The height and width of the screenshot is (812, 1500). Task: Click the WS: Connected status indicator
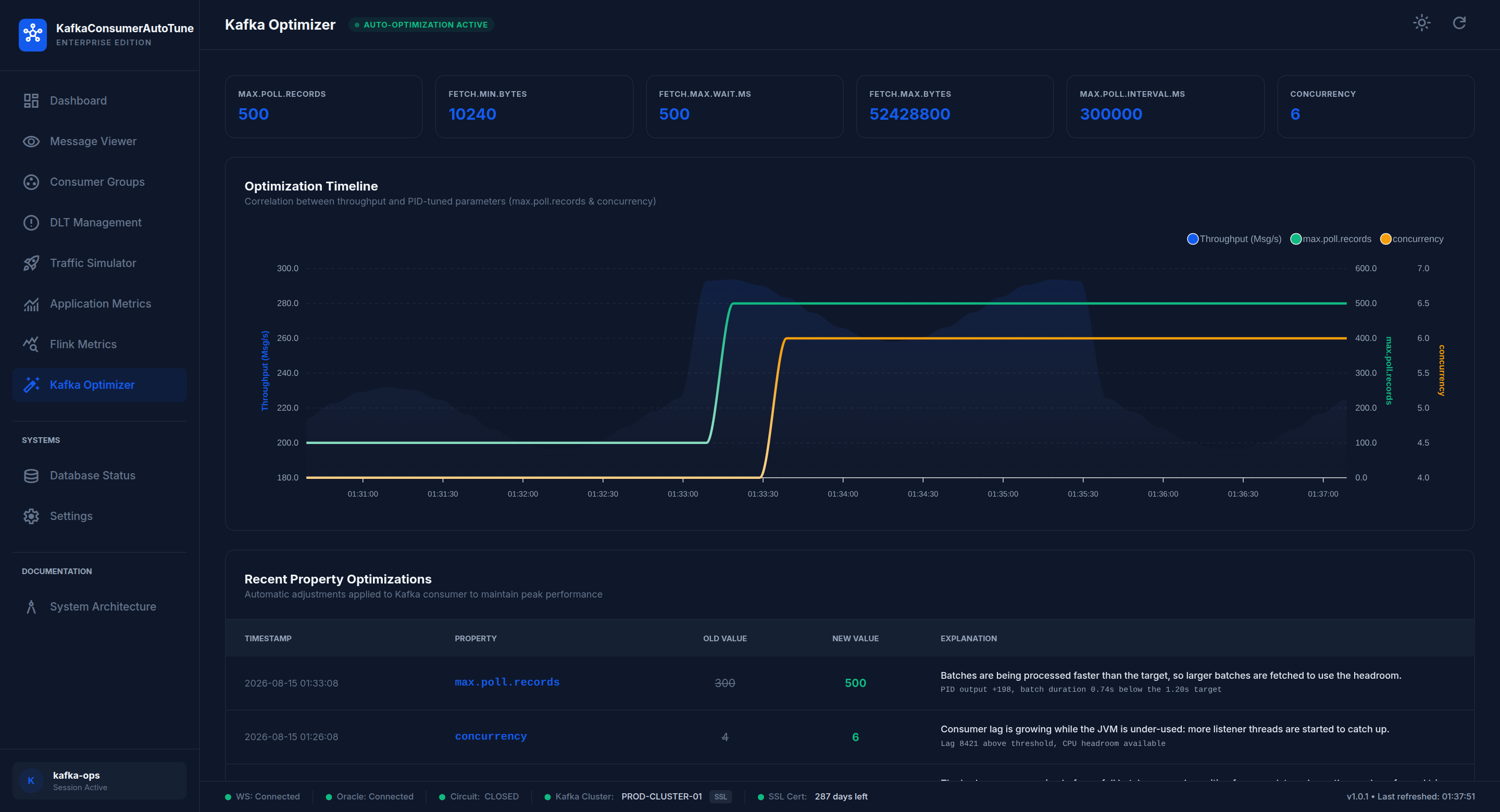tap(262, 796)
